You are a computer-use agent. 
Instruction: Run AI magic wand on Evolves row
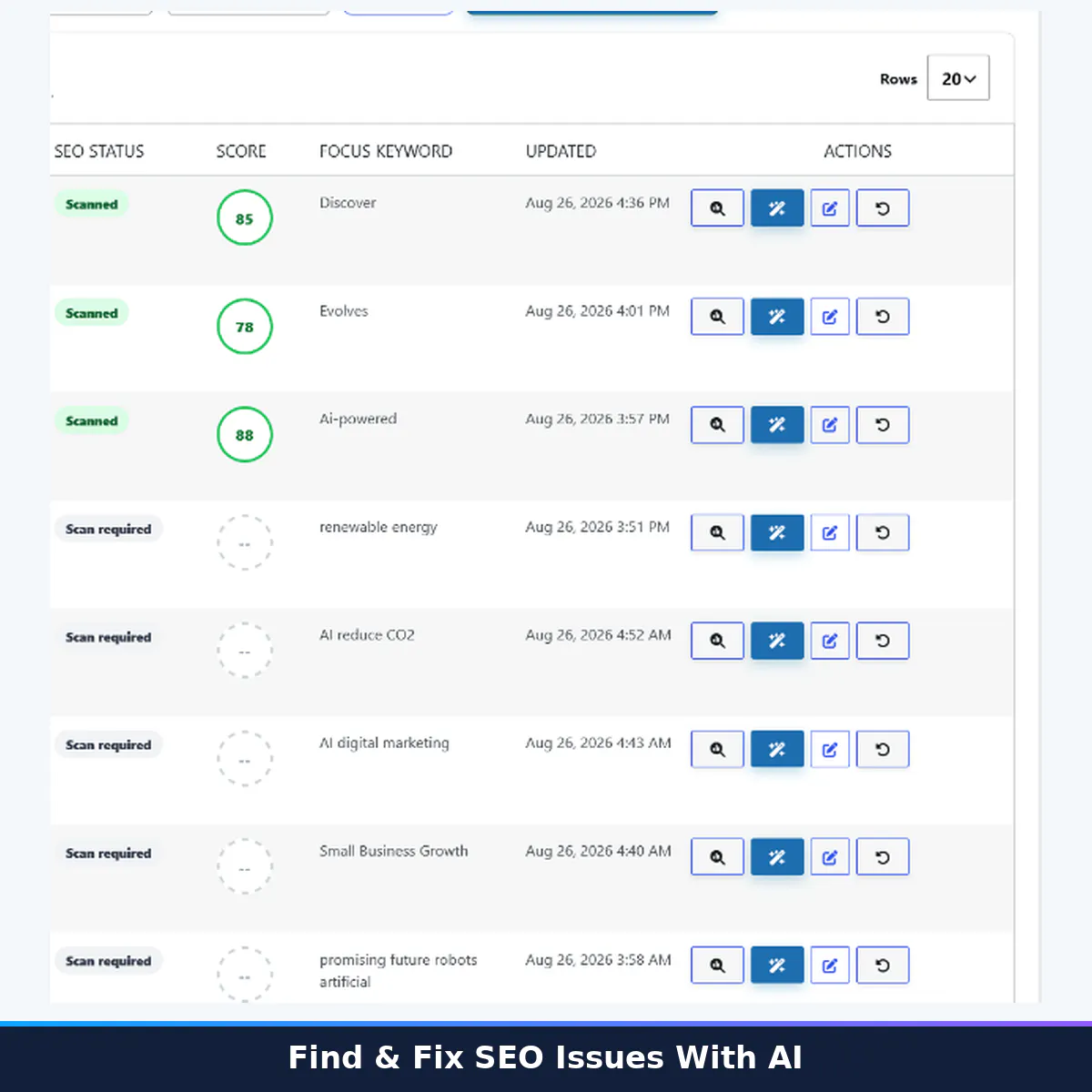click(x=777, y=317)
